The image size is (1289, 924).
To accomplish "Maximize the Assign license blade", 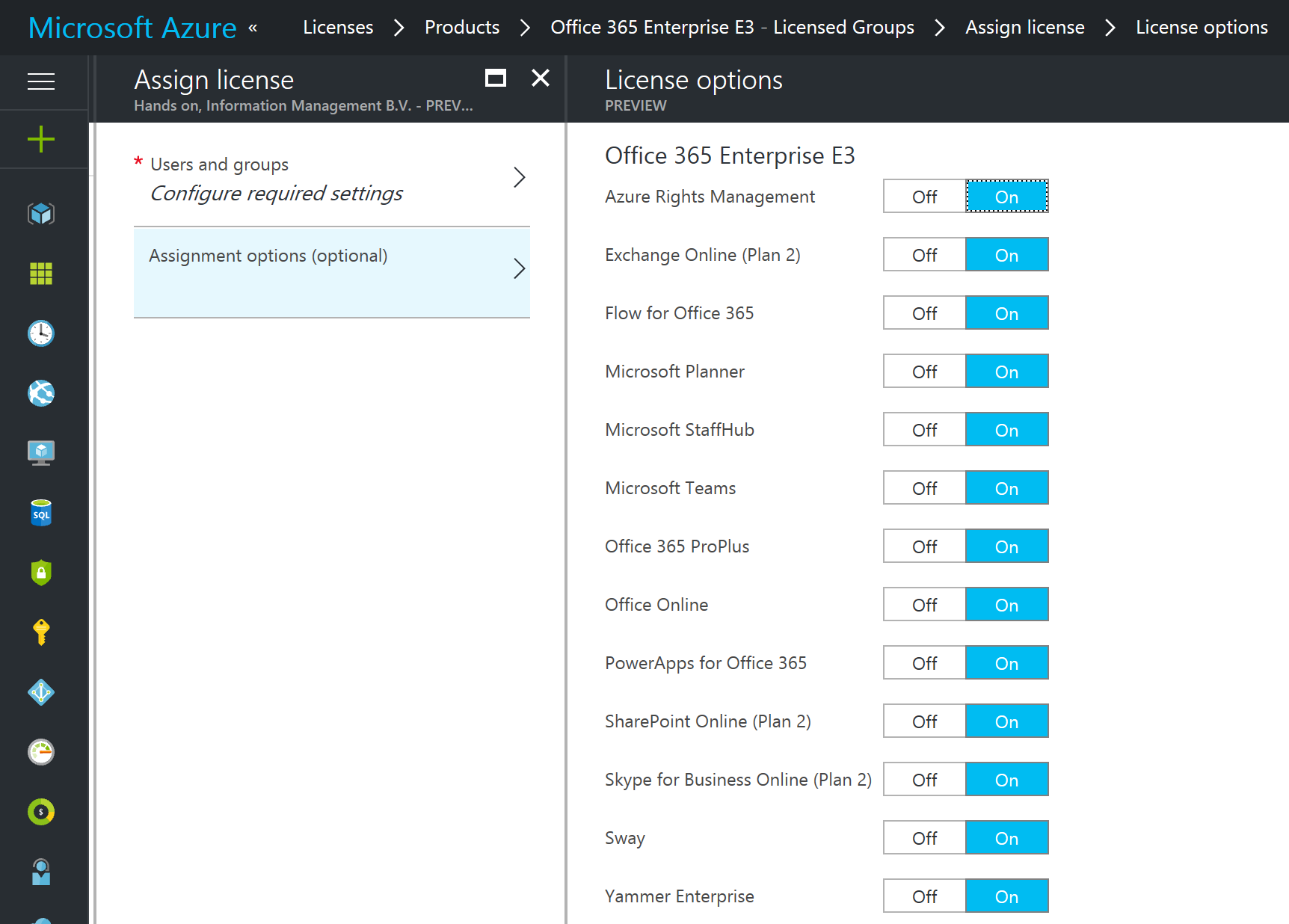I will [496, 78].
